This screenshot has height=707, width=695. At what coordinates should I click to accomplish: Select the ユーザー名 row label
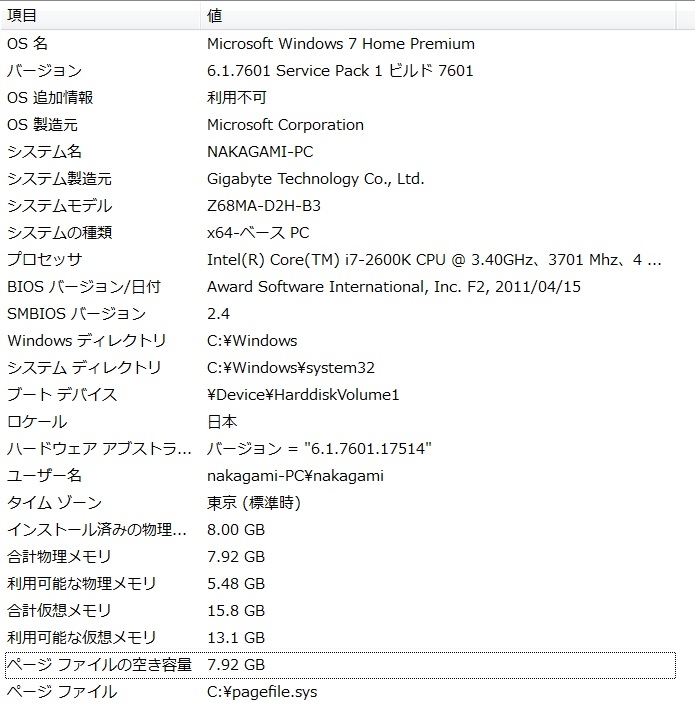44,476
